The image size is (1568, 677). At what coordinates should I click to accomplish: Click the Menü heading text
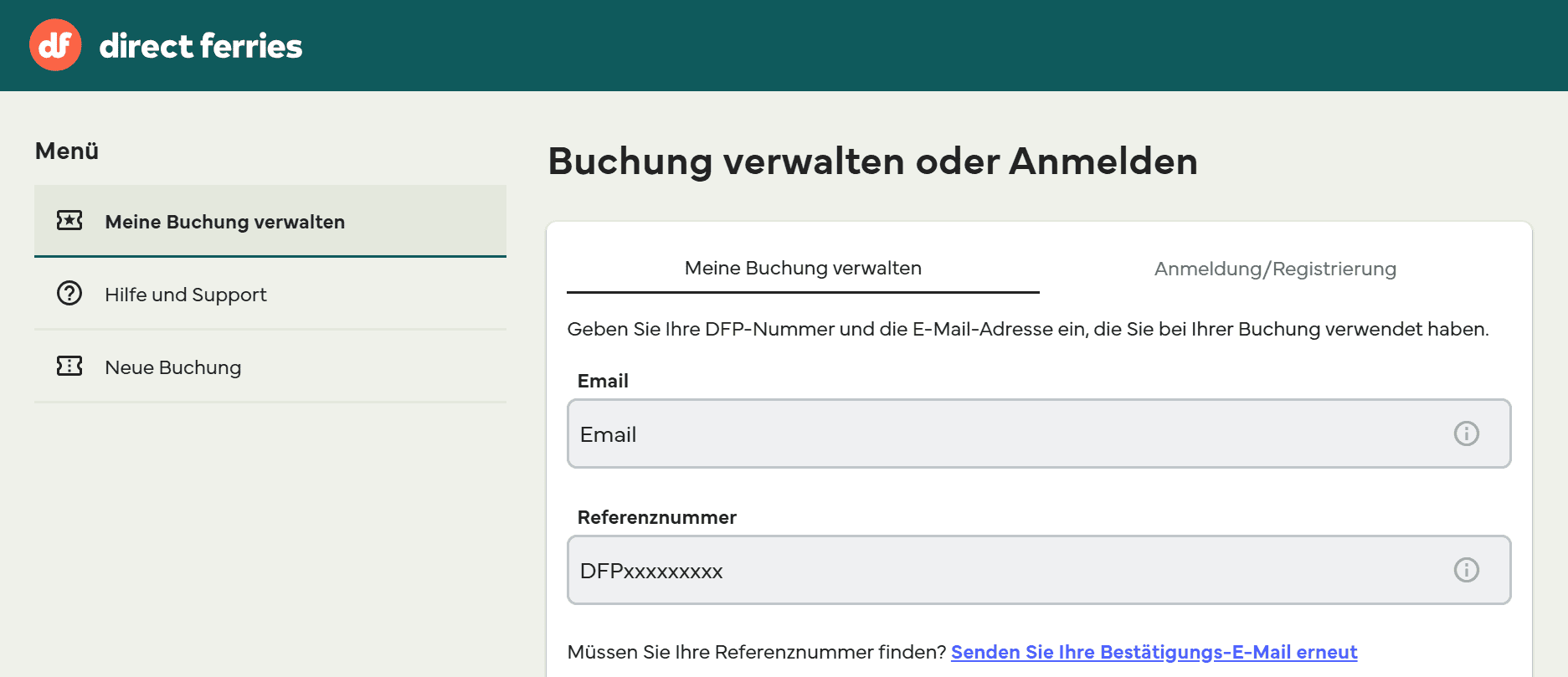pos(67,151)
